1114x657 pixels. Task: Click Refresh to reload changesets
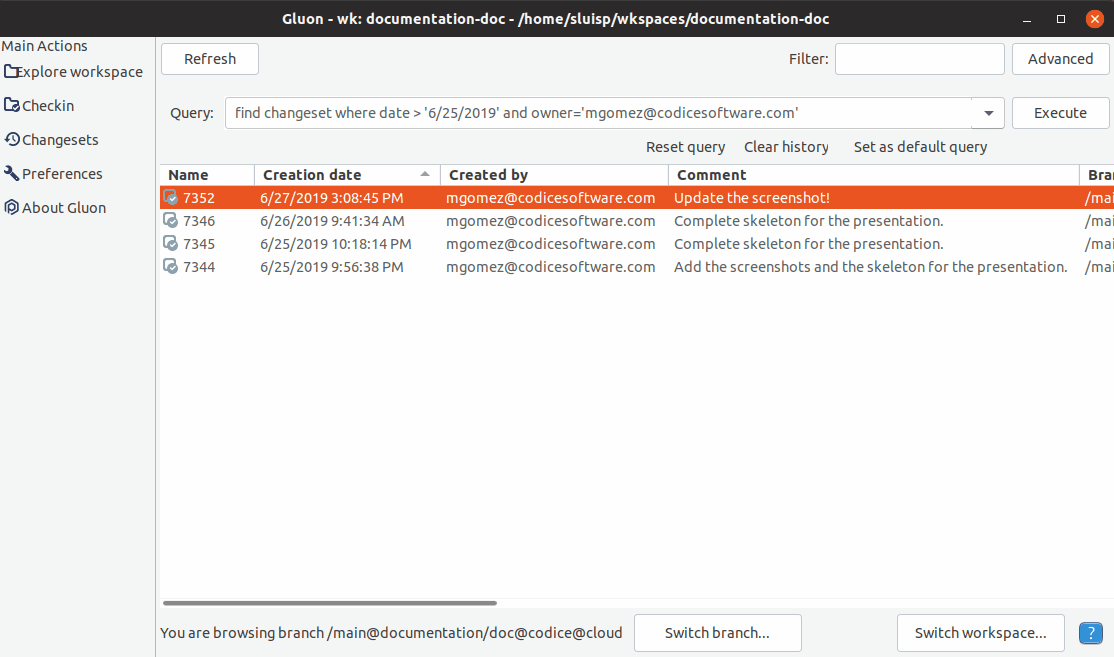point(209,58)
